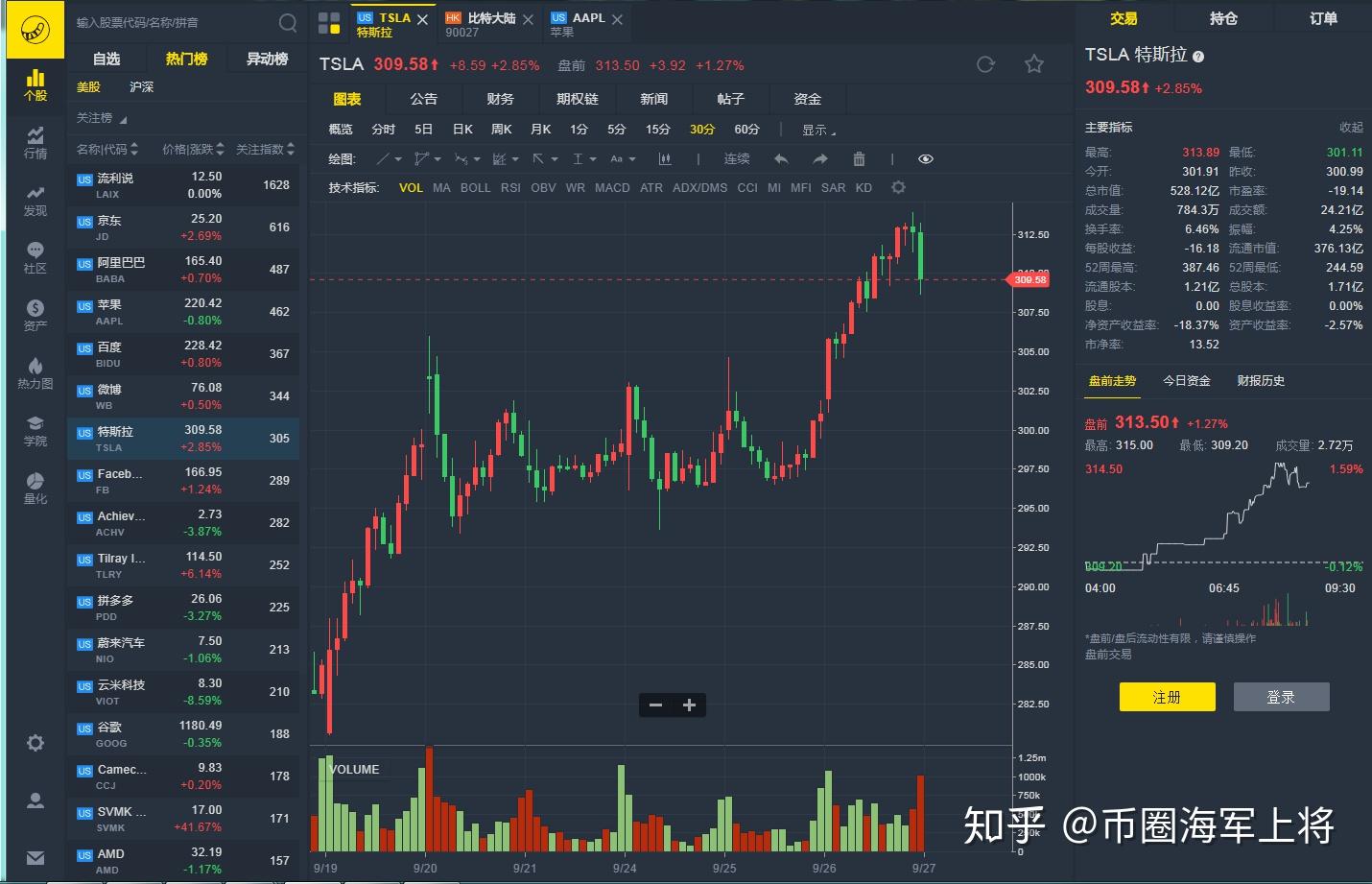Image resolution: width=1372 pixels, height=884 pixels.
Task: Toggle 连续 continuous drawing mode
Action: tap(736, 158)
